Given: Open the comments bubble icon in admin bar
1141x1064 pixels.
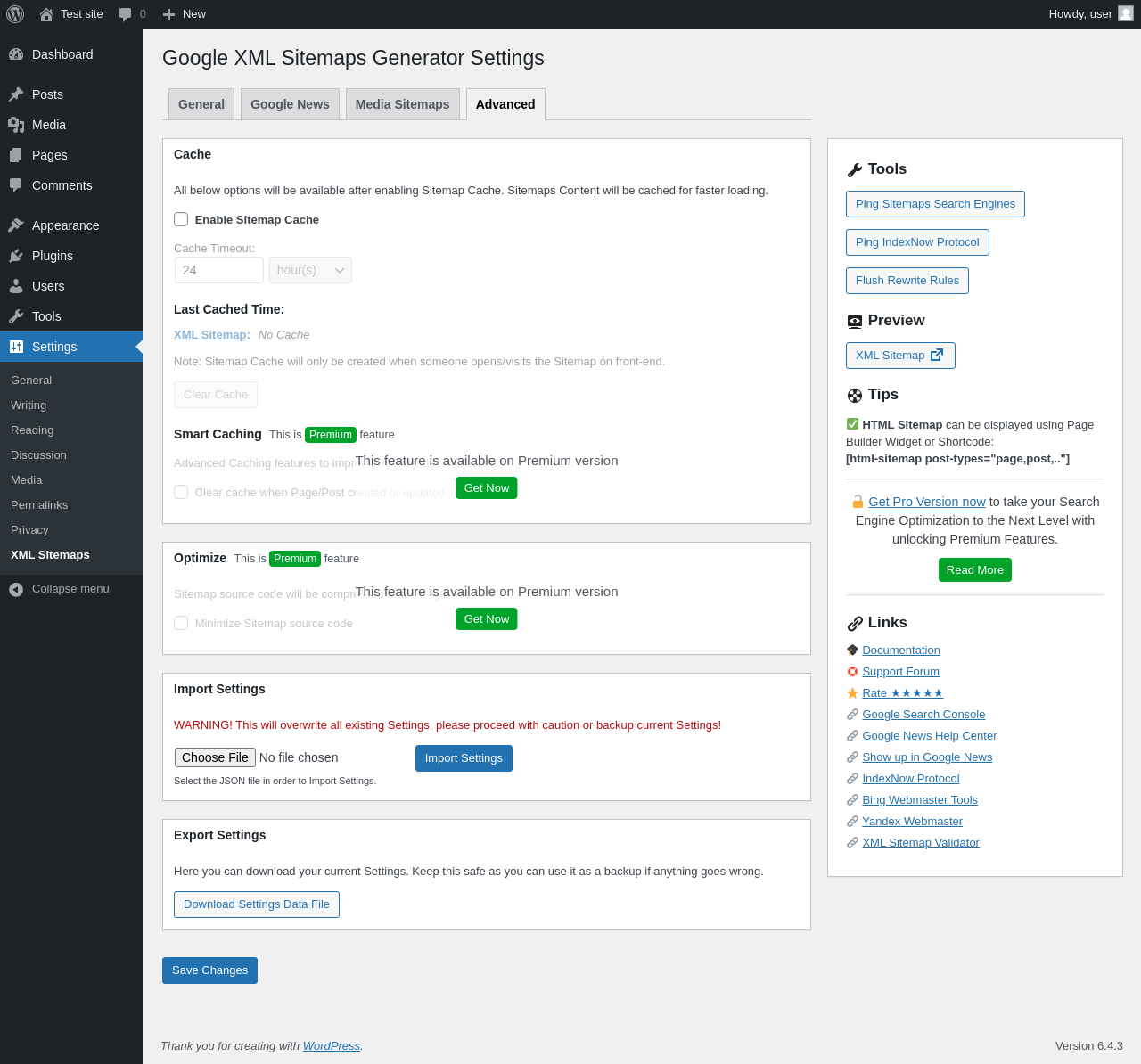Looking at the screenshot, I should click(x=126, y=14).
